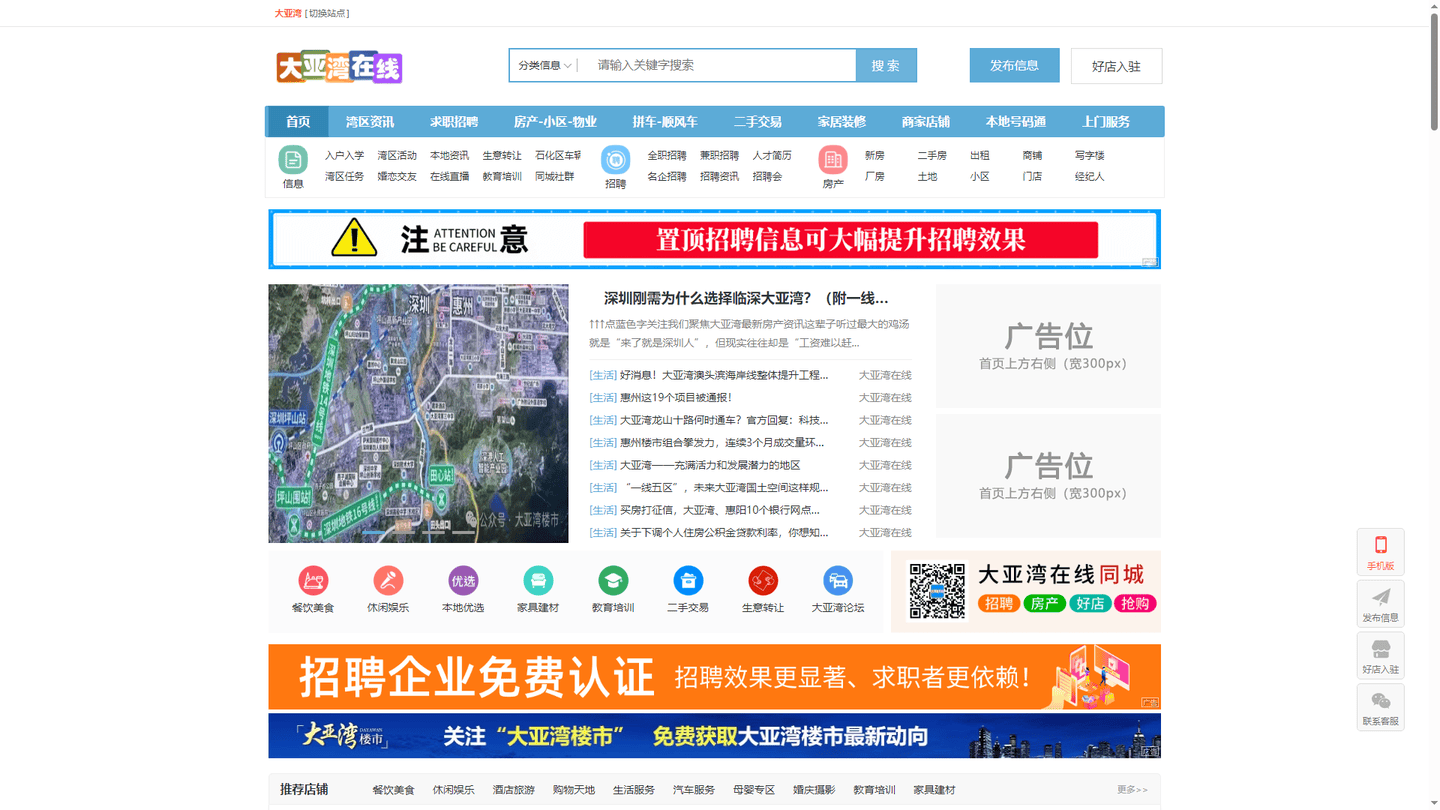Open the 上门服务 navigation tab
Image resolution: width=1440 pixels, height=810 pixels.
[1106, 122]
